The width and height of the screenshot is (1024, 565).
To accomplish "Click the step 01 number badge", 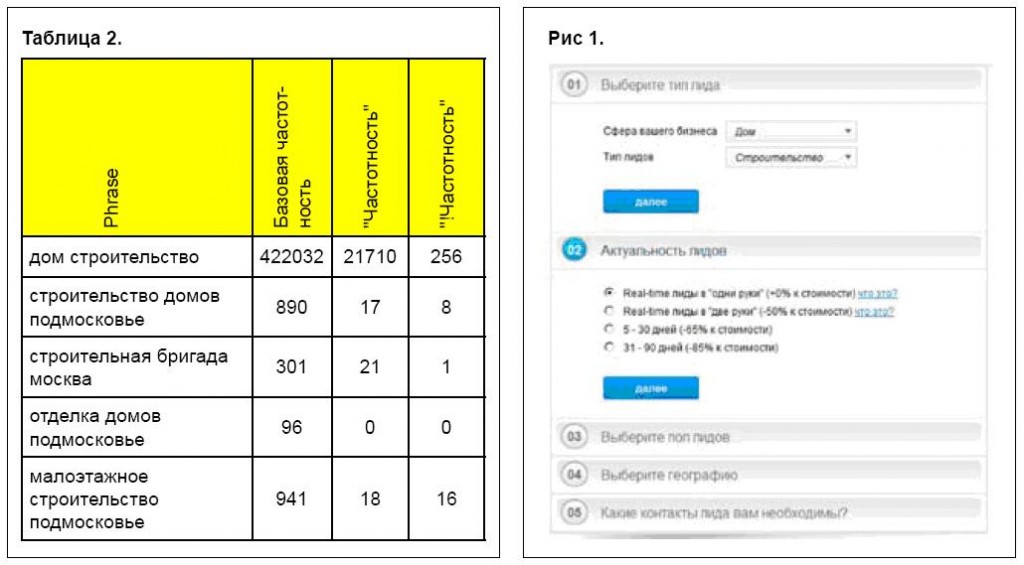I will pyautogui.click(x=574, y=84).
